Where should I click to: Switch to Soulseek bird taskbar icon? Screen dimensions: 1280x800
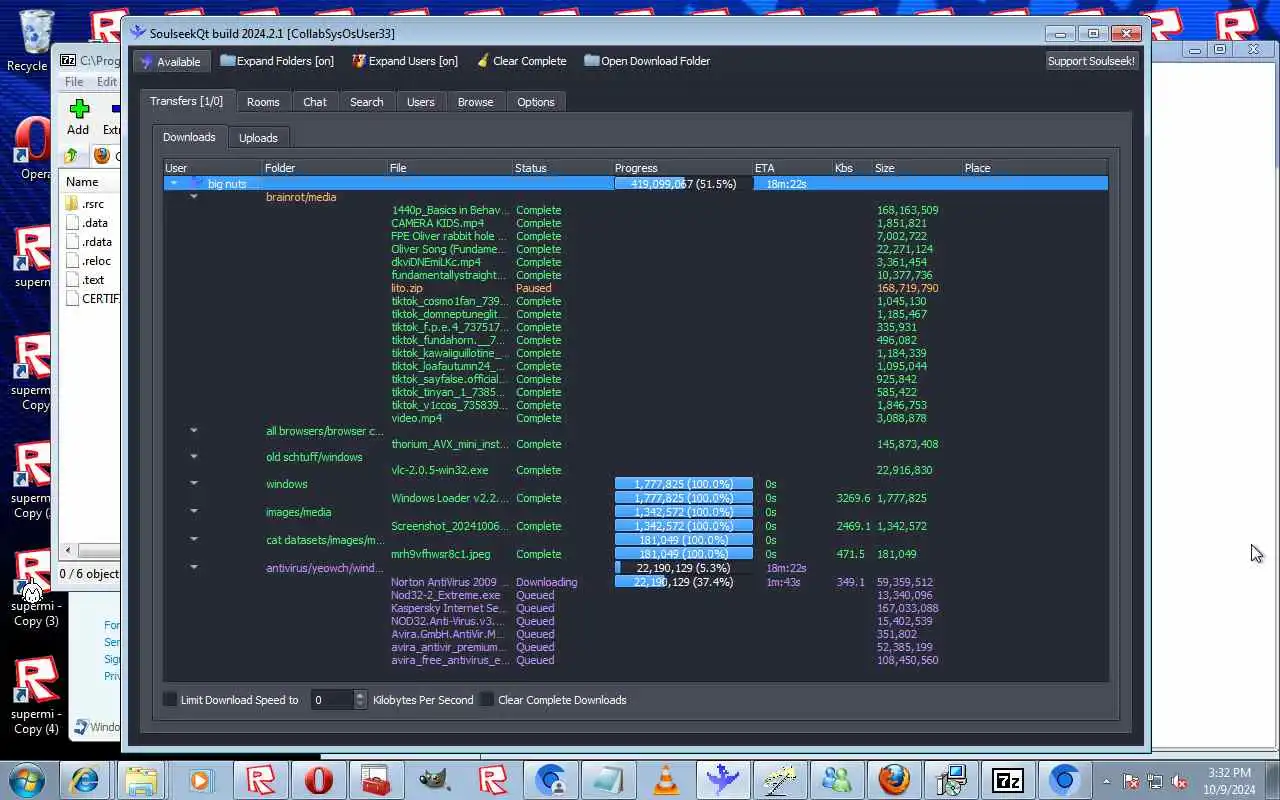pos(722,779)
